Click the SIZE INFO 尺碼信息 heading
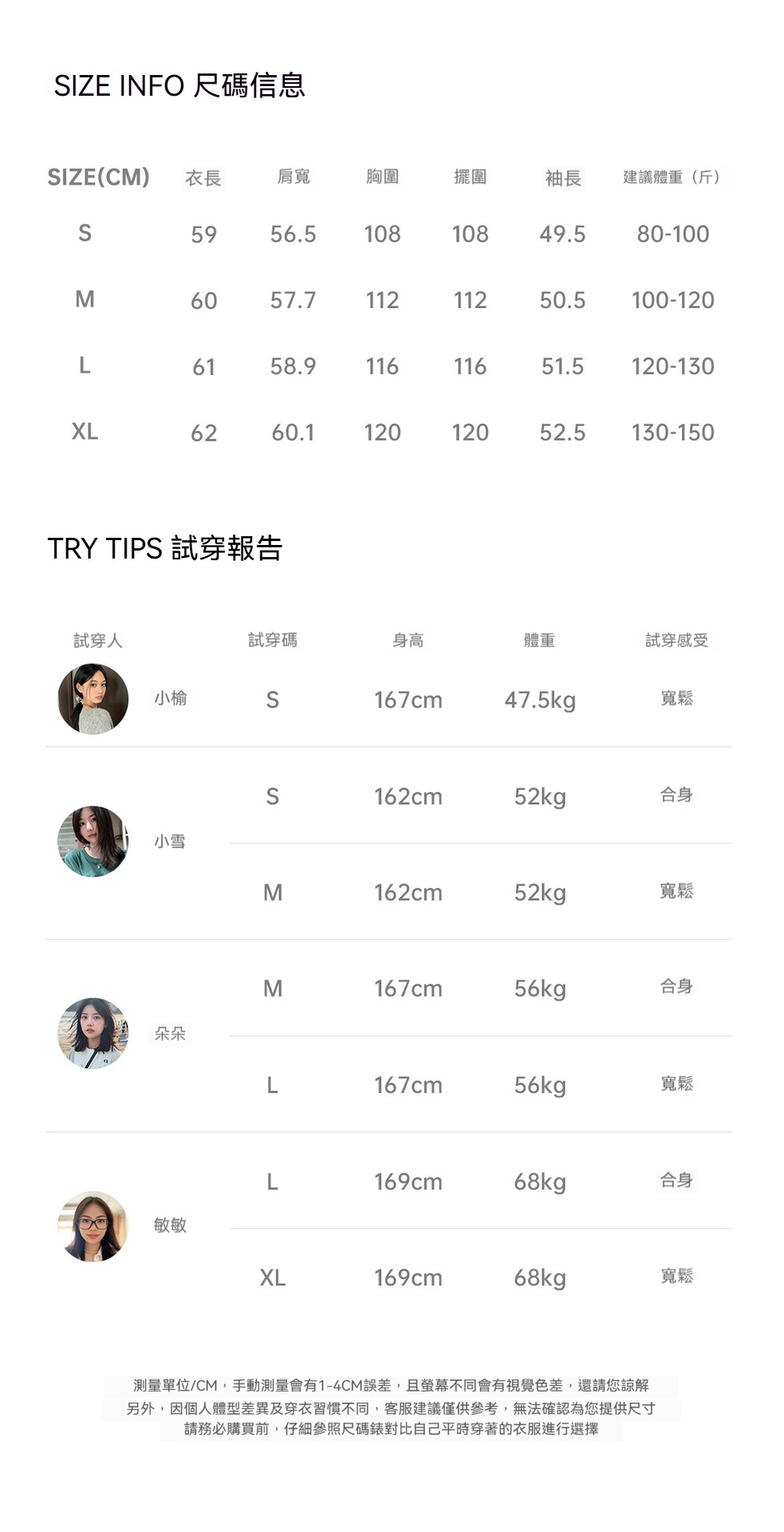The image size is (784, 1532). (179, 85)
